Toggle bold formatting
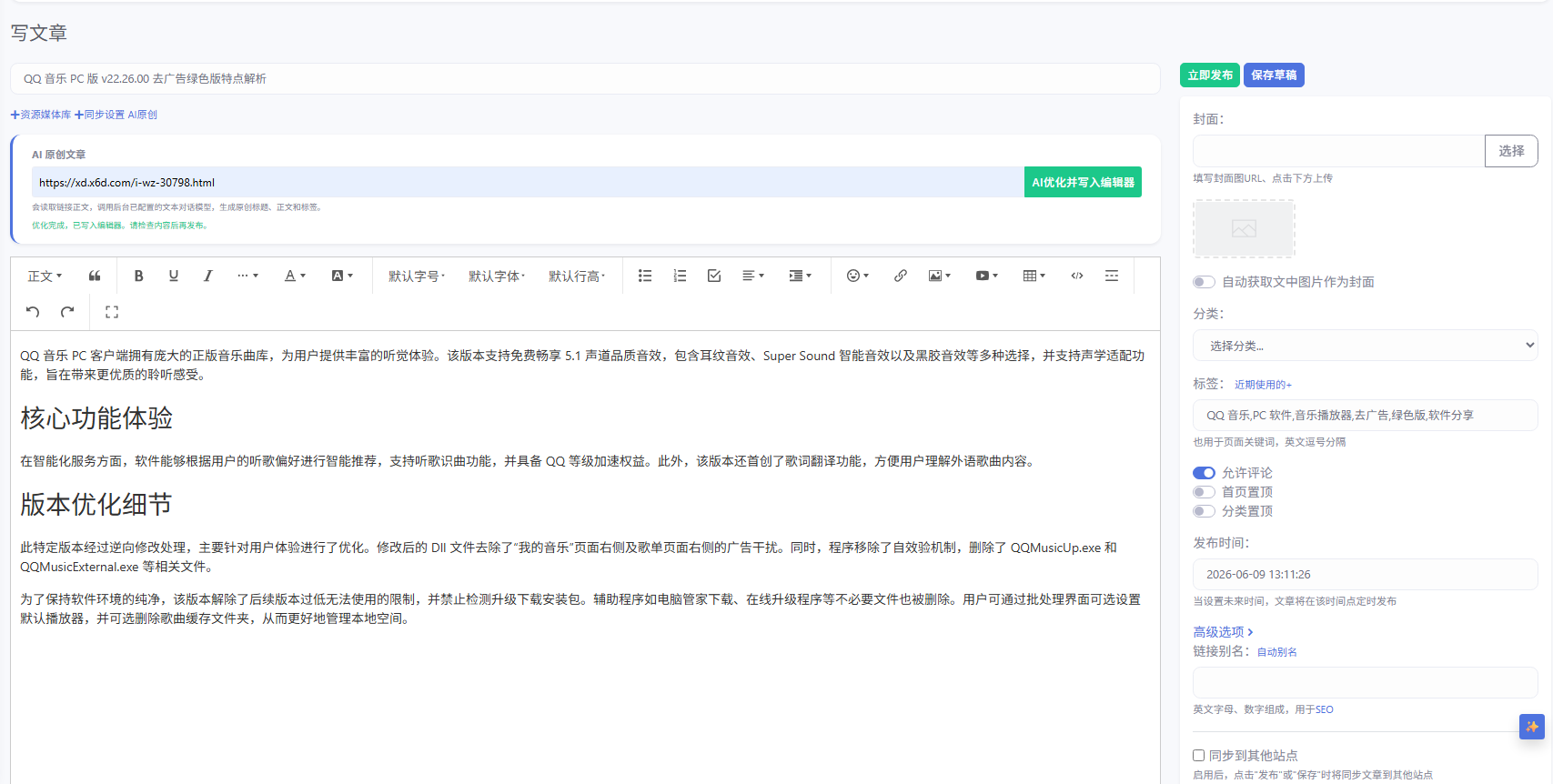The width and height of the screenshot is (1553, 784). 138,276
